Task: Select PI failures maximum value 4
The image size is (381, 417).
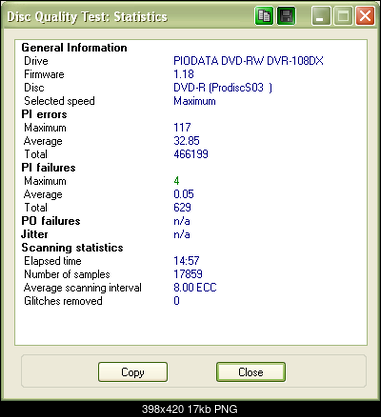Action: pos(176,181)
